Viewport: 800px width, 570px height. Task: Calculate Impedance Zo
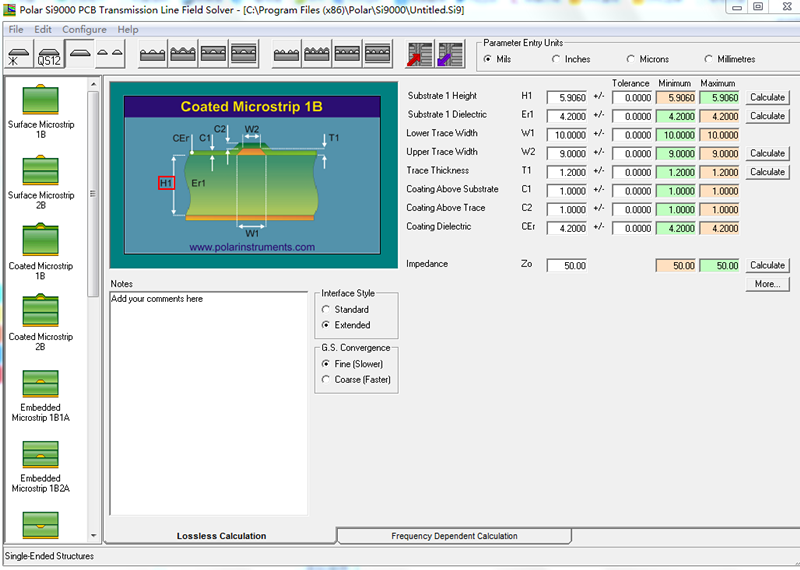click(767, 265)
